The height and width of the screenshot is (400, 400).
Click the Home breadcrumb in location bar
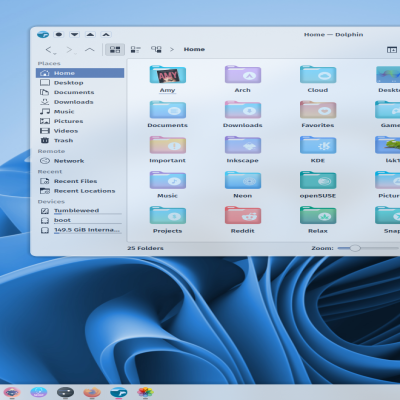[194, 49]
